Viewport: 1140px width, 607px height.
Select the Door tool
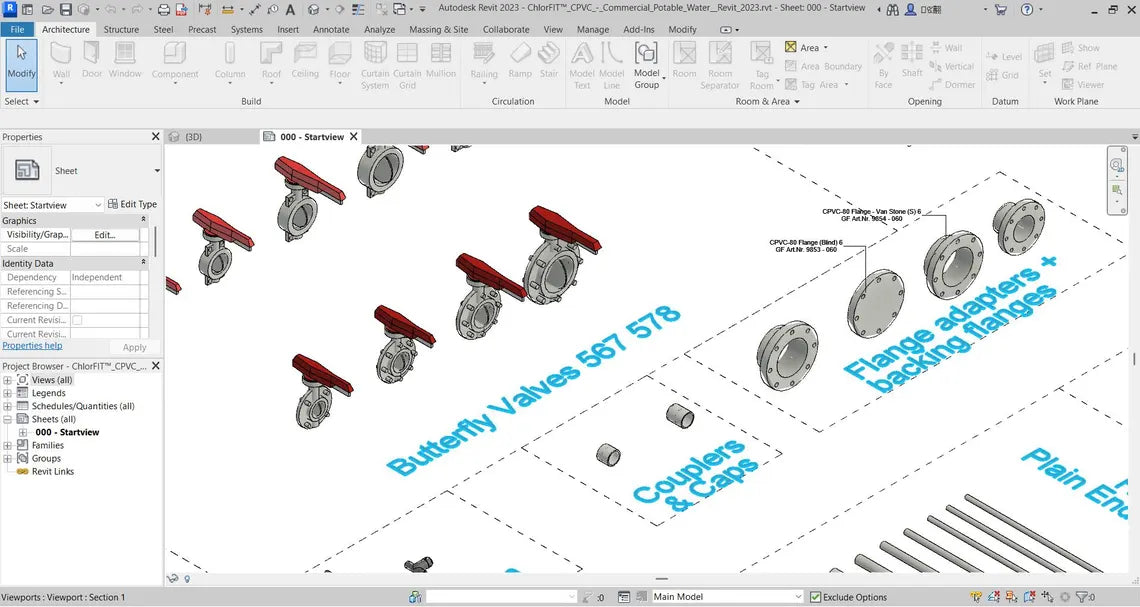click(92, 62)
